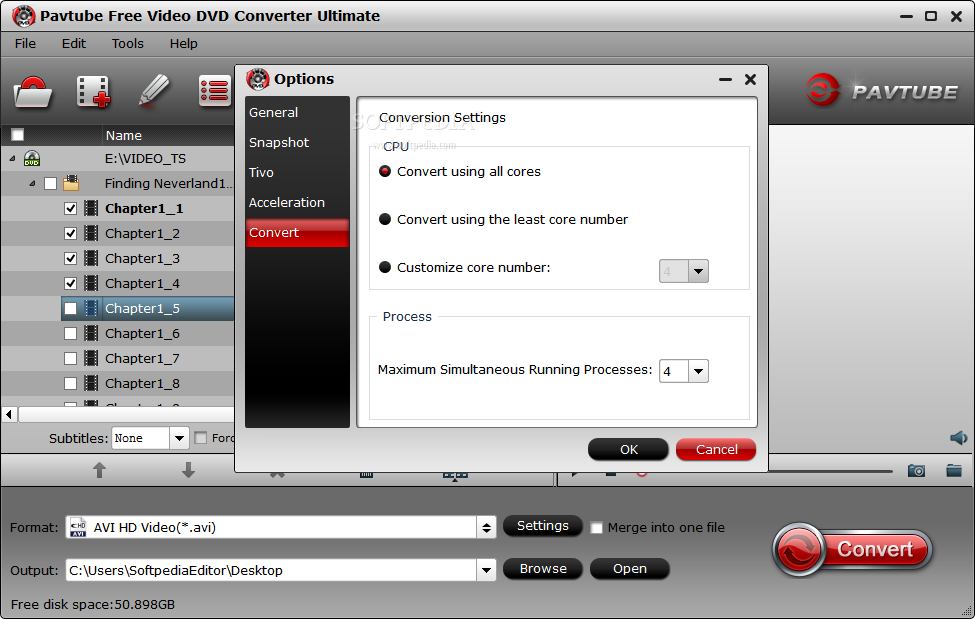The height and width of the screenshot is (619, 975).
Task: Click the left arrow of list scrollbar
Action: [9, 414]
